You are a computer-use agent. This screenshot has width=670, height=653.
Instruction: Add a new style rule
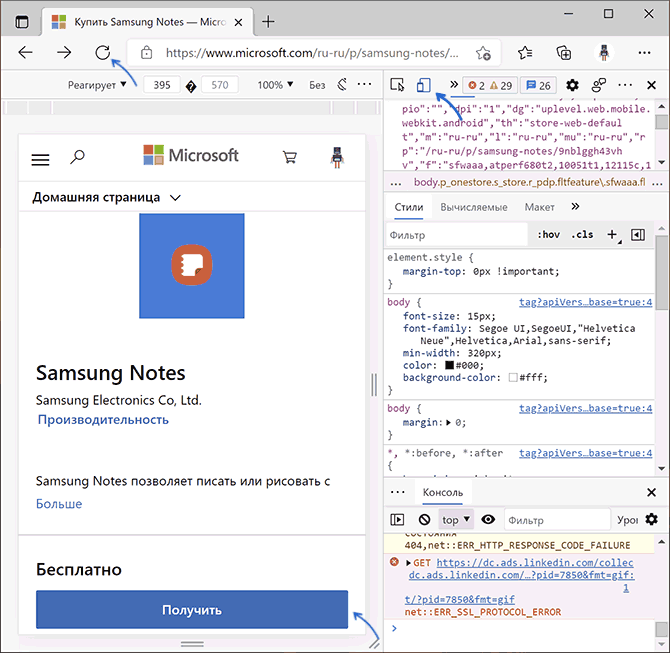[612, 234]
